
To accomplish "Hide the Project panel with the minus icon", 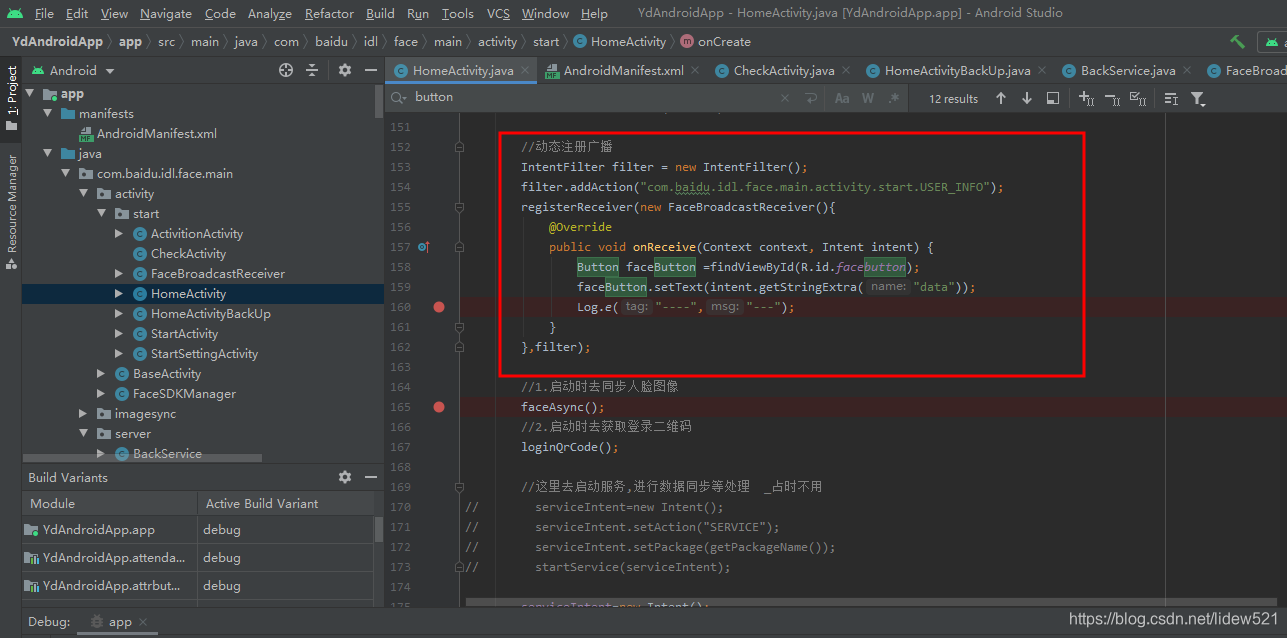I will [370, 70].
